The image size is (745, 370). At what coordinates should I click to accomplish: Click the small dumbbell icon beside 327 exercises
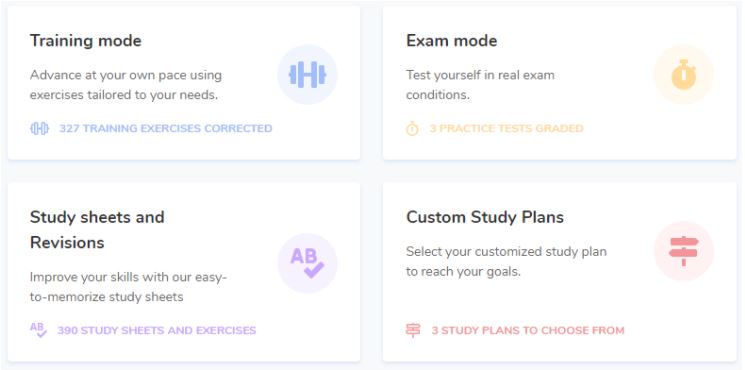click(x=39, y=129)
